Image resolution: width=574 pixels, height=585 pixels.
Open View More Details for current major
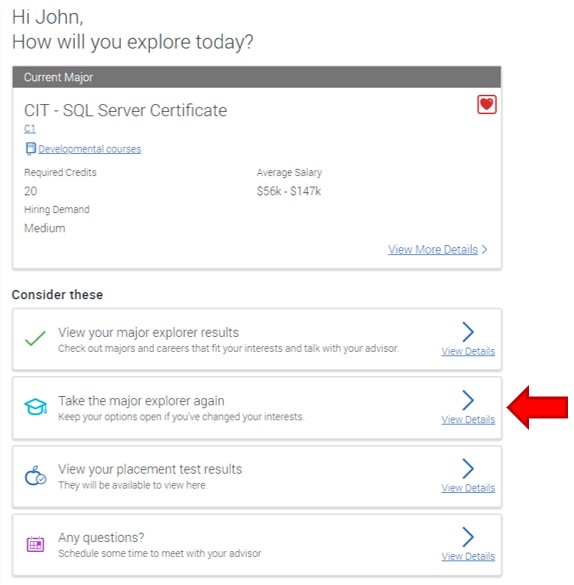click(x=433, y=249)
